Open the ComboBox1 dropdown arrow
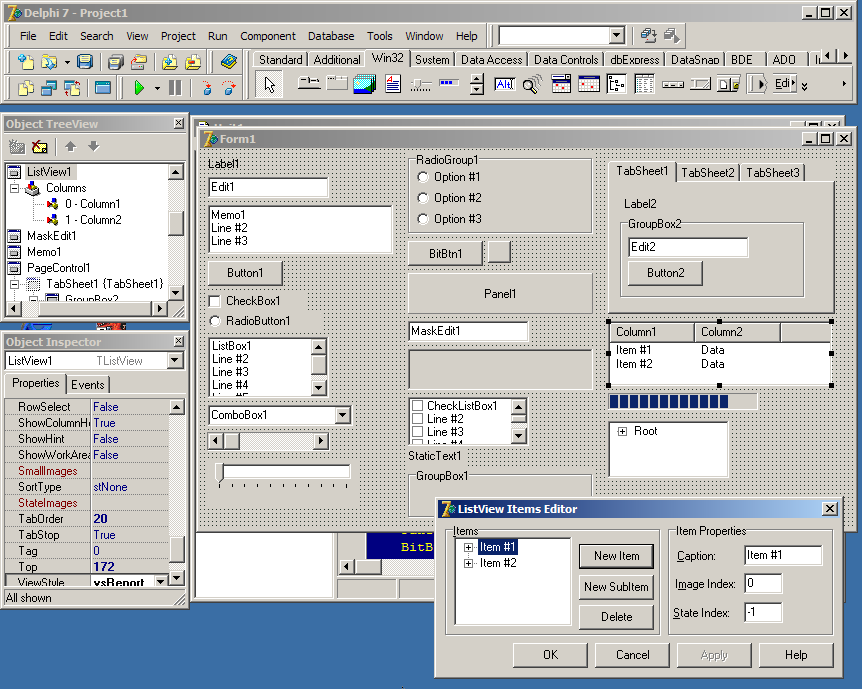 (x=342, y=415)
